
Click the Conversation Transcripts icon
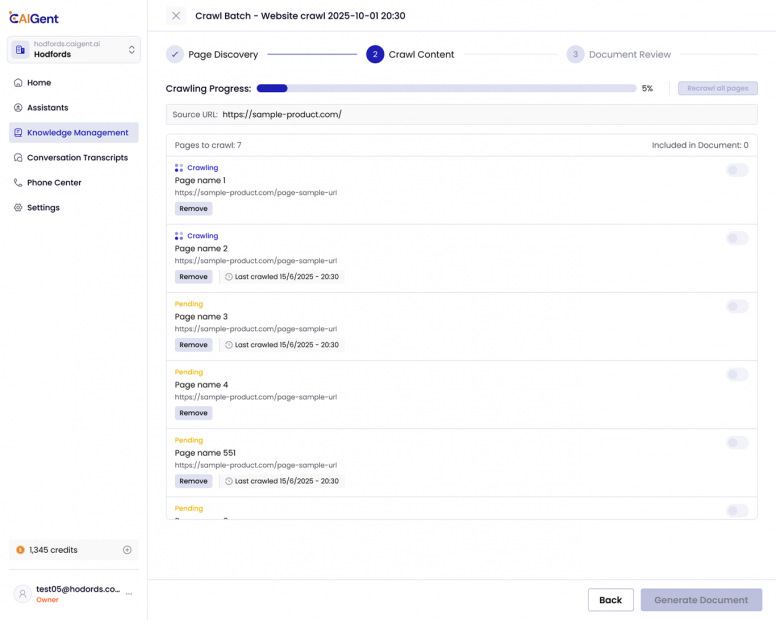[x=18, y=158]
